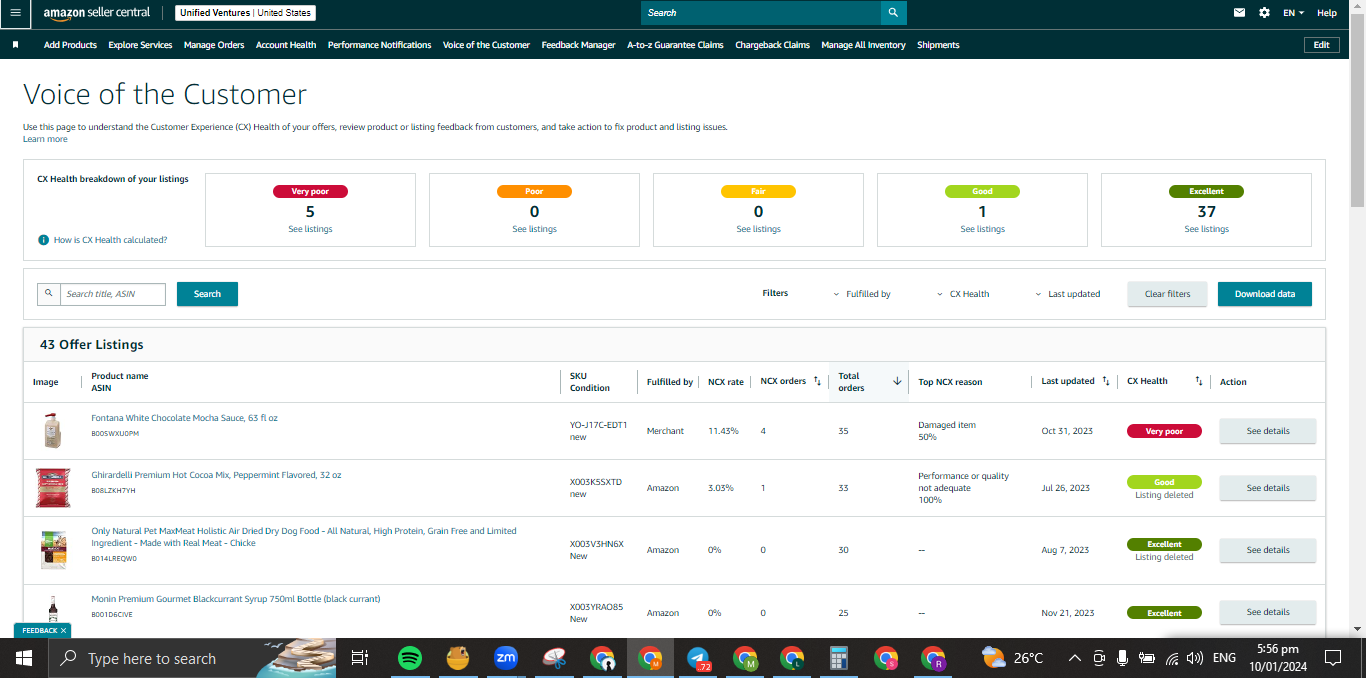This screenshot has height=678, width=1366.
Task: Open Calculator from the taskbar
Action: 839,658
